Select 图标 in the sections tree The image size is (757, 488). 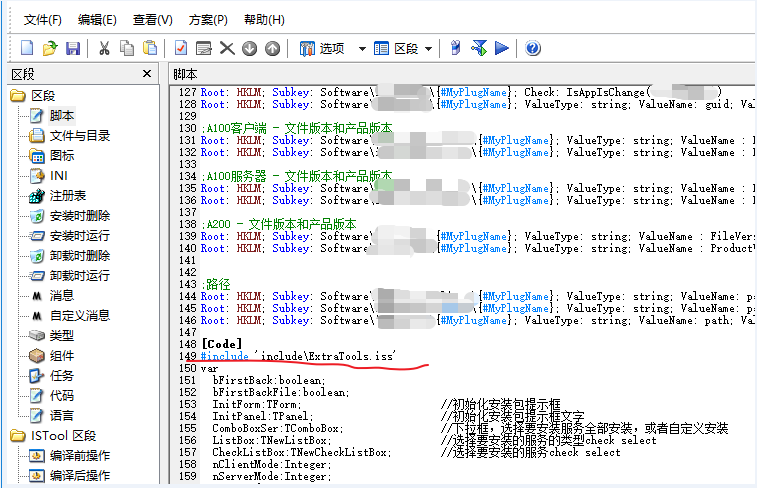(62, 155)
